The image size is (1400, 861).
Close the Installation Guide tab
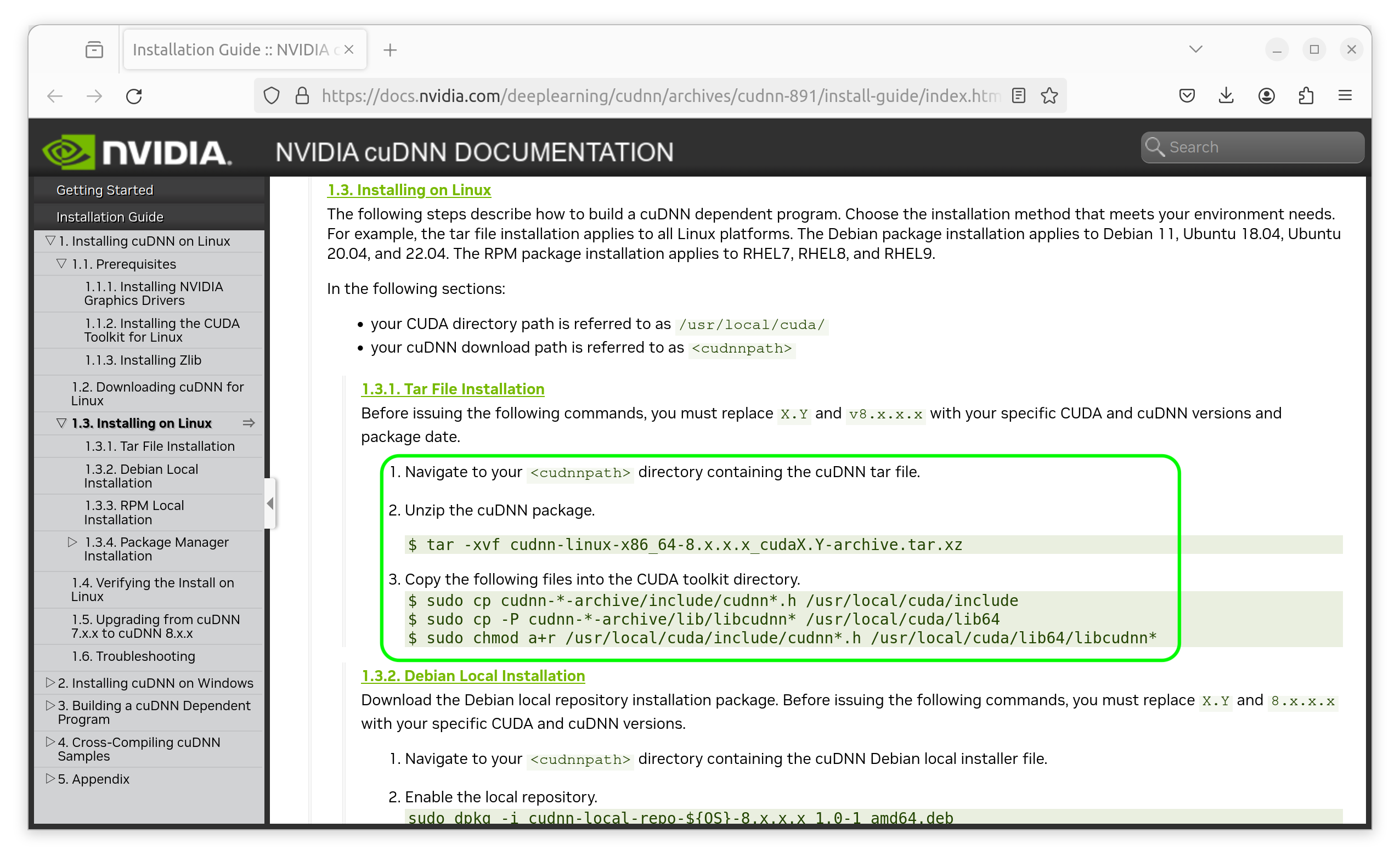pyautogui.click(x=349, y=49)
